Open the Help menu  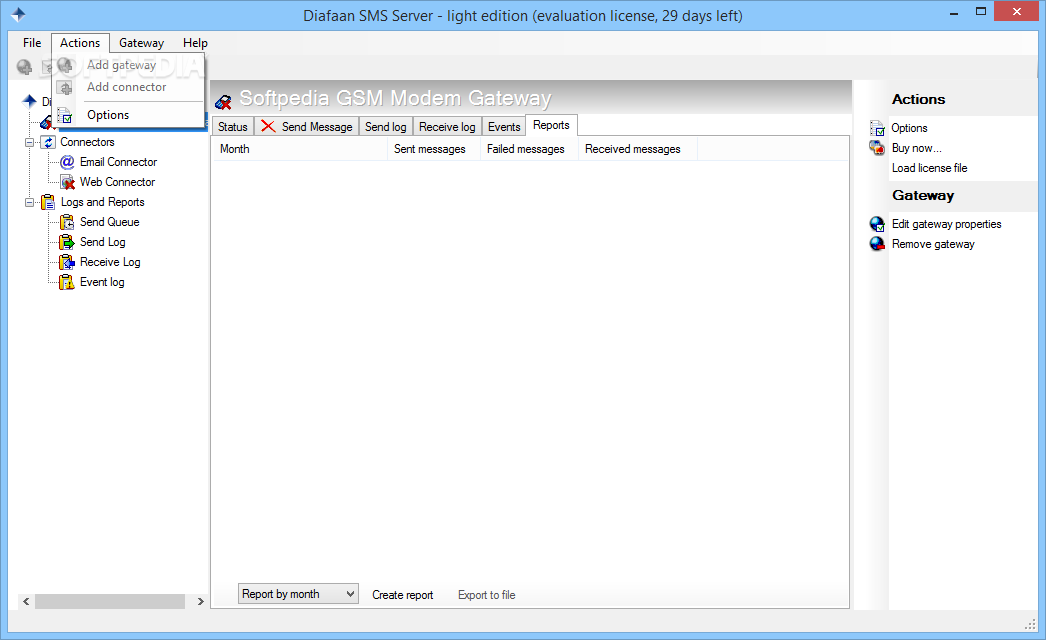click(195, 43)
